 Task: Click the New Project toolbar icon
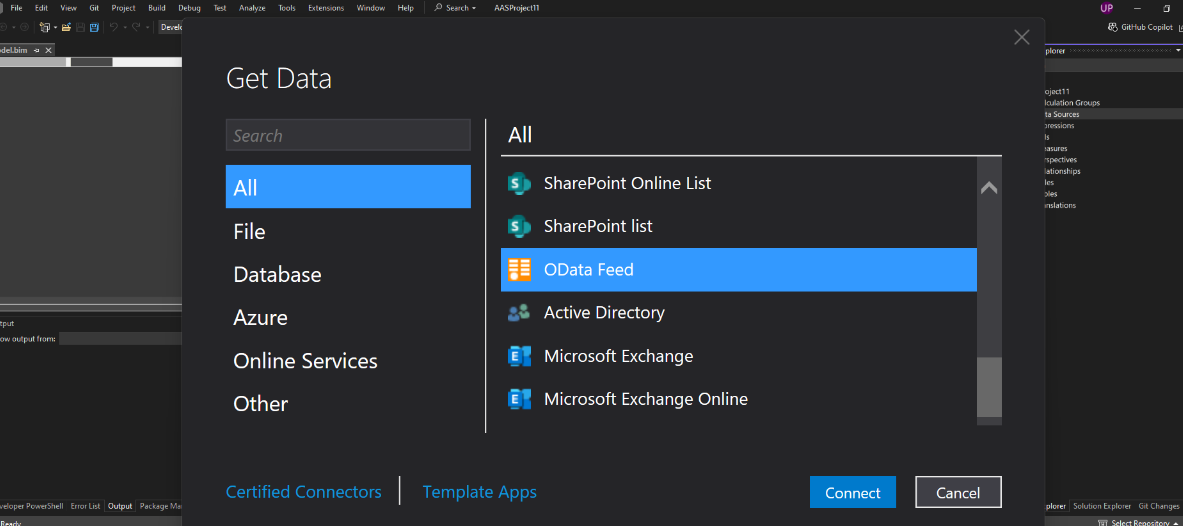pos(45,27)
